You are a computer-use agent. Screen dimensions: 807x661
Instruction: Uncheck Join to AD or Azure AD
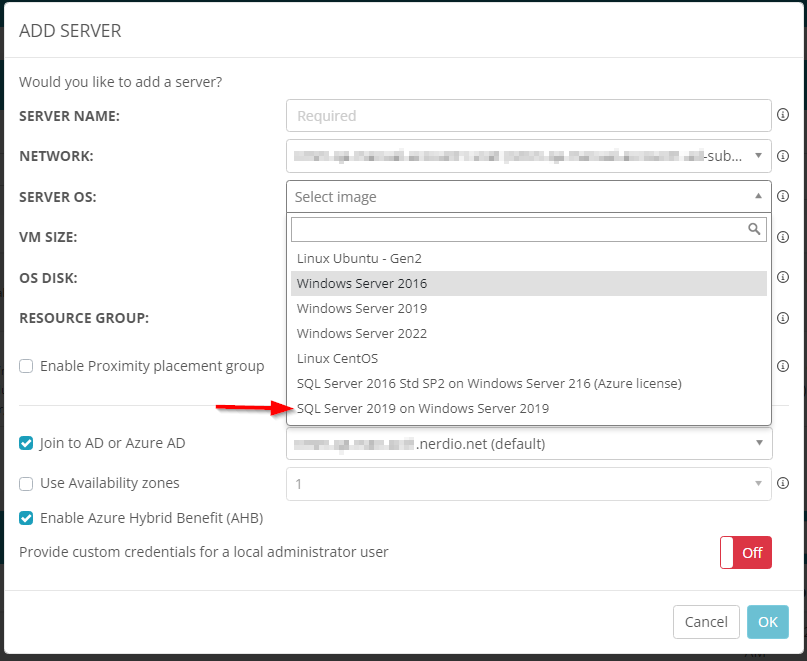point(26,443)
